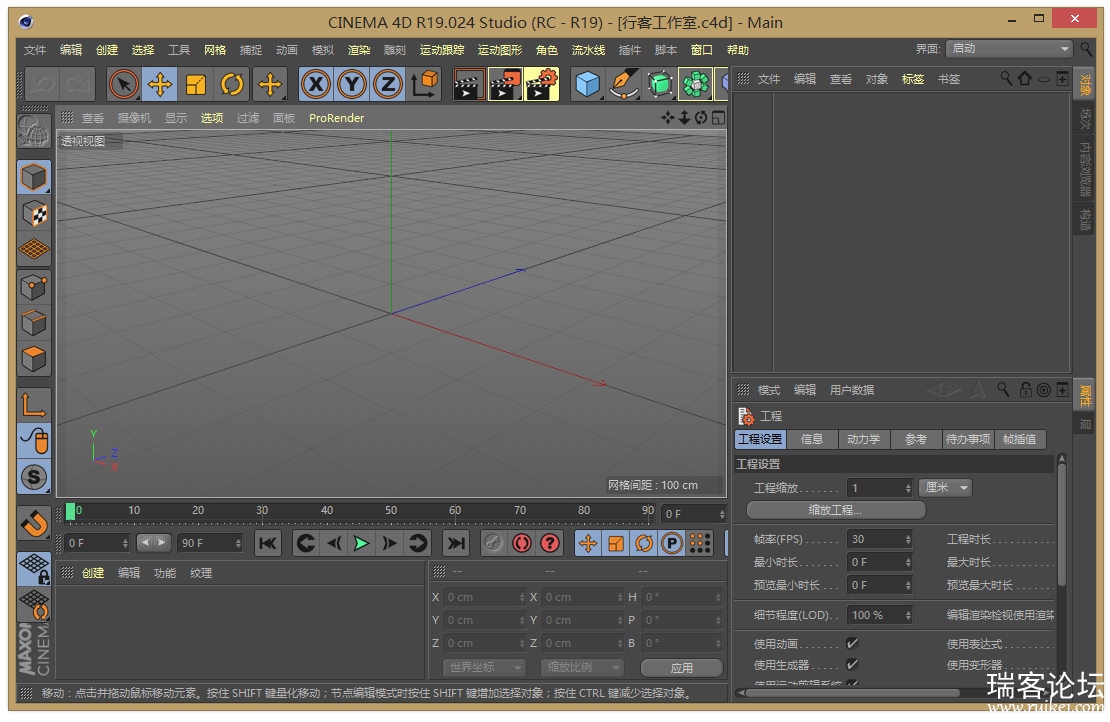1110x722 pixels.
Task: Click frame 50 on the timeline ruler
Action: [x=391, y=512]
